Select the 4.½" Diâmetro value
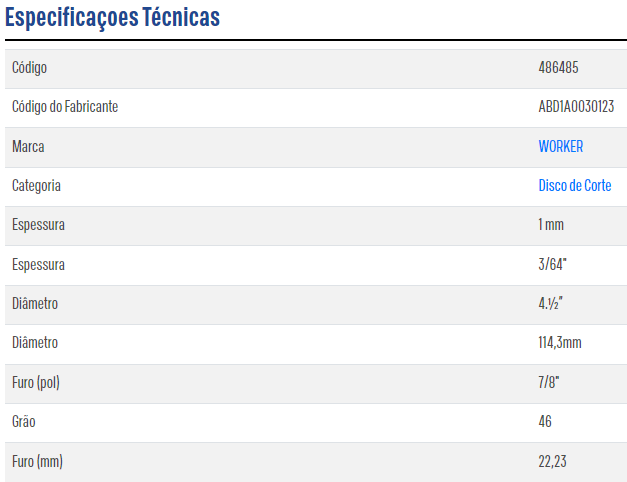The image size is (627, 482). click(x=551, y=303)
